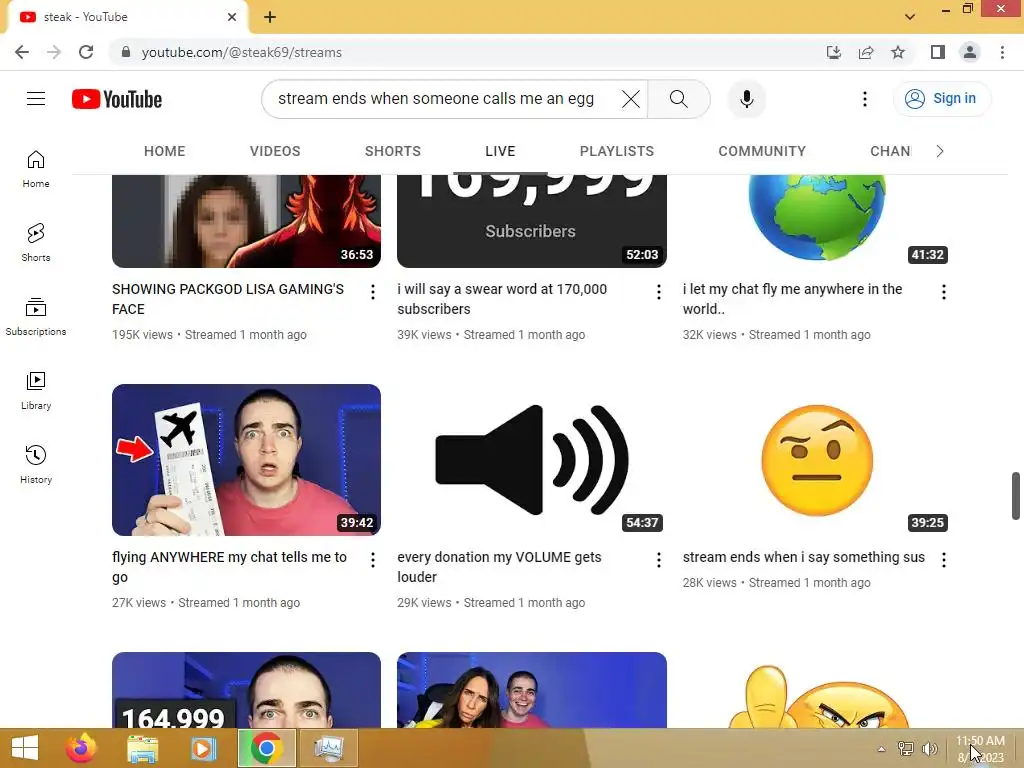Close the steak - YouTube tab
This screenshot has width=1024, height=768.
(x=232, y=17)
